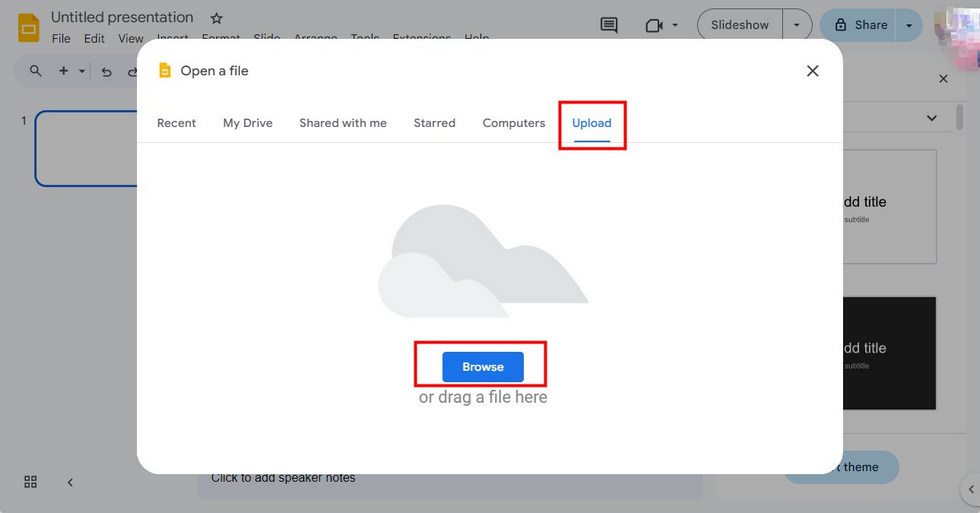Close the Open a file dialog
The height and width of the screenshot is (513, 980).
point(812,71)
